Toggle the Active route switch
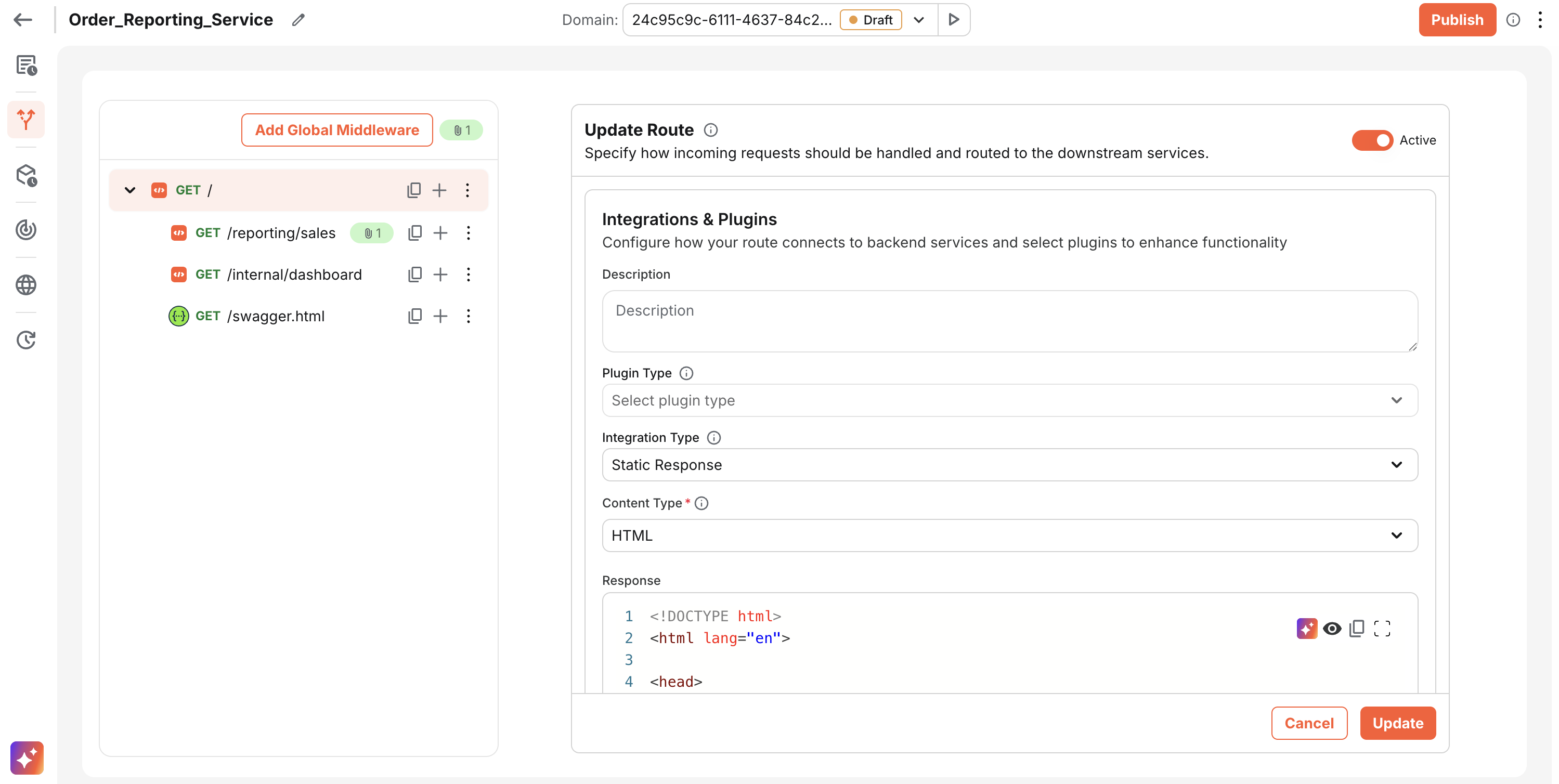This screenshot has height=784, width=1559. click(x=1372, y=140)
